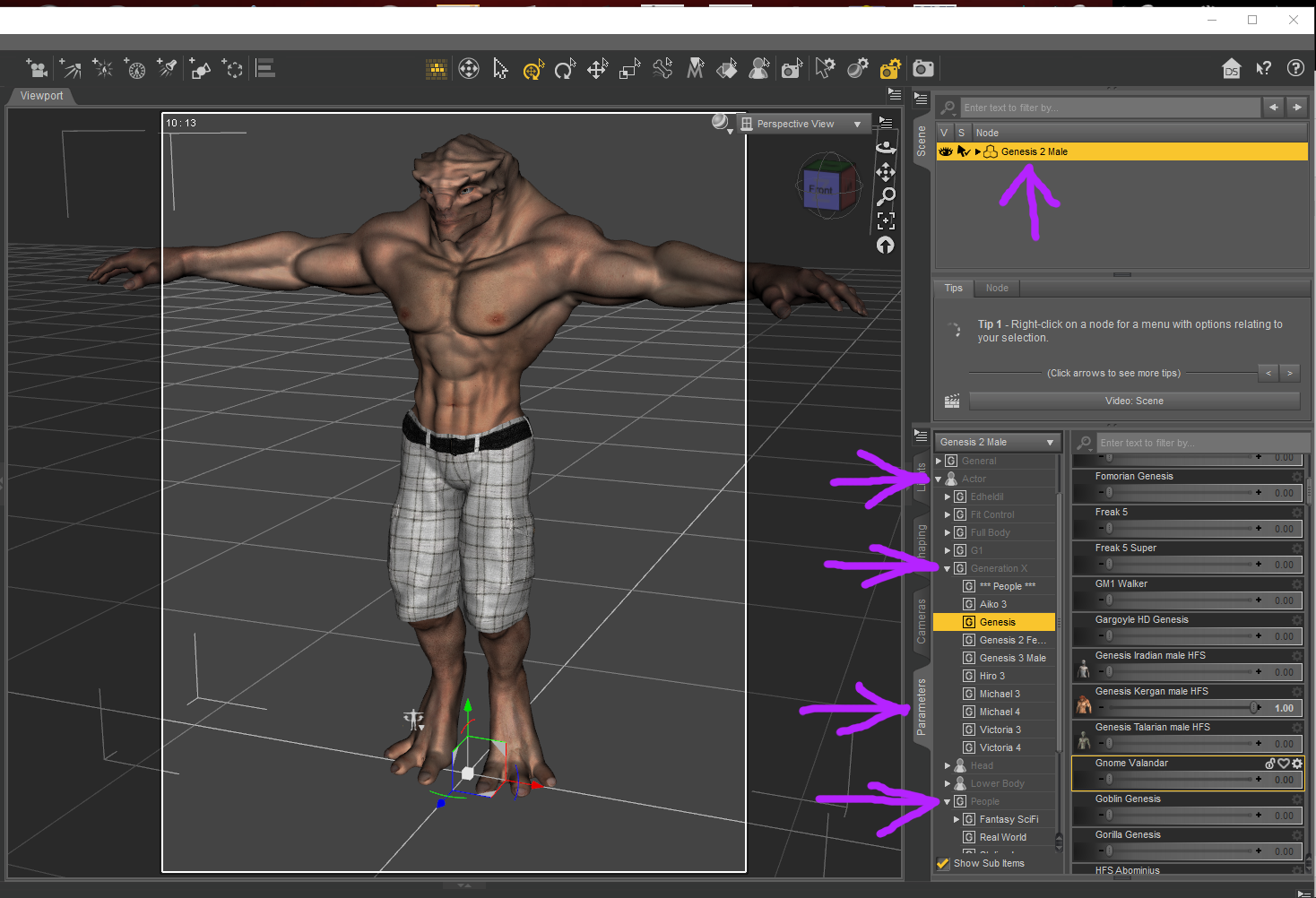
Task: Expand the Full Body group
Action: pos(948,532)
